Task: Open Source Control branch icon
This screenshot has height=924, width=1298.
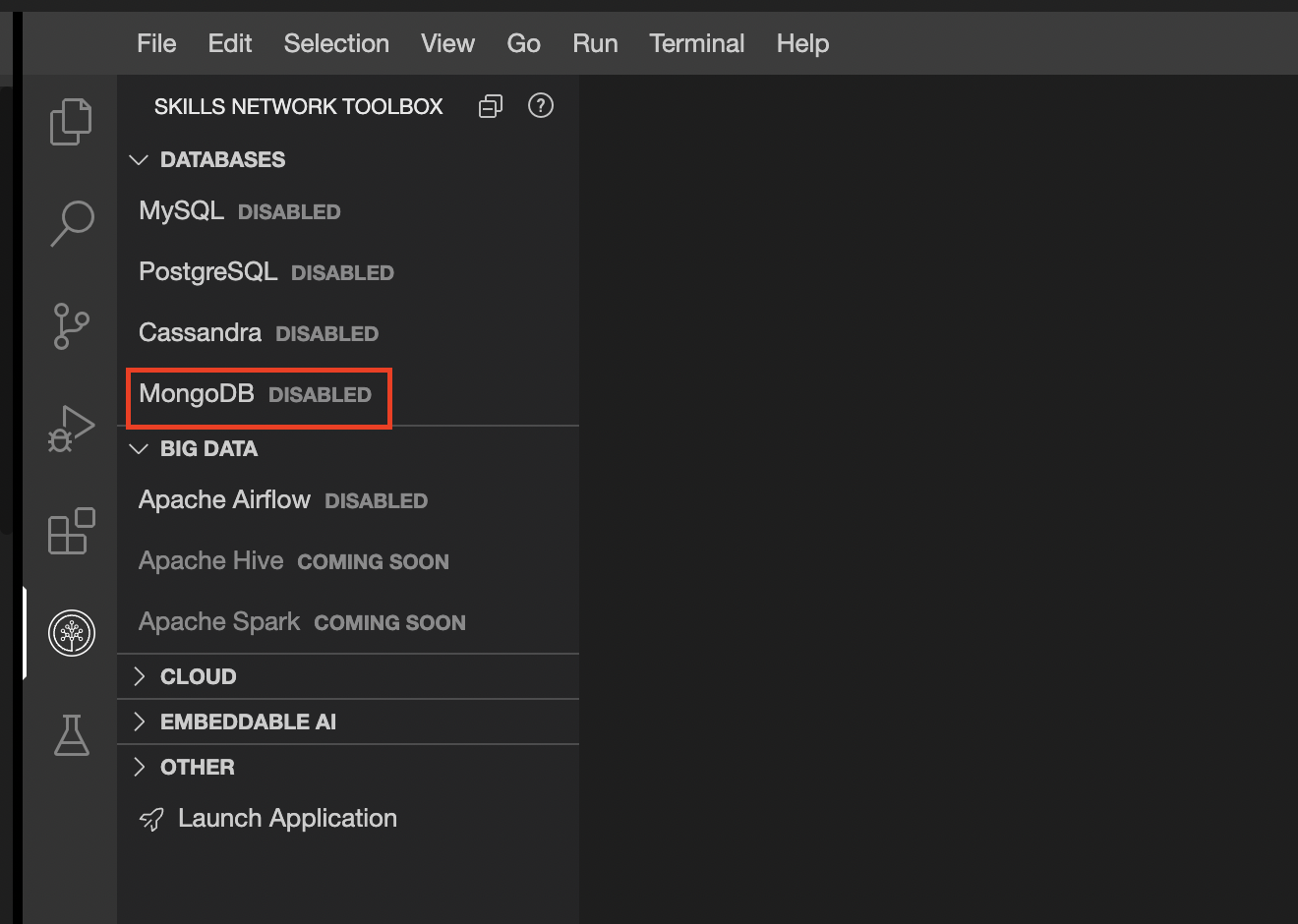Action: click(x=71, y=326)
